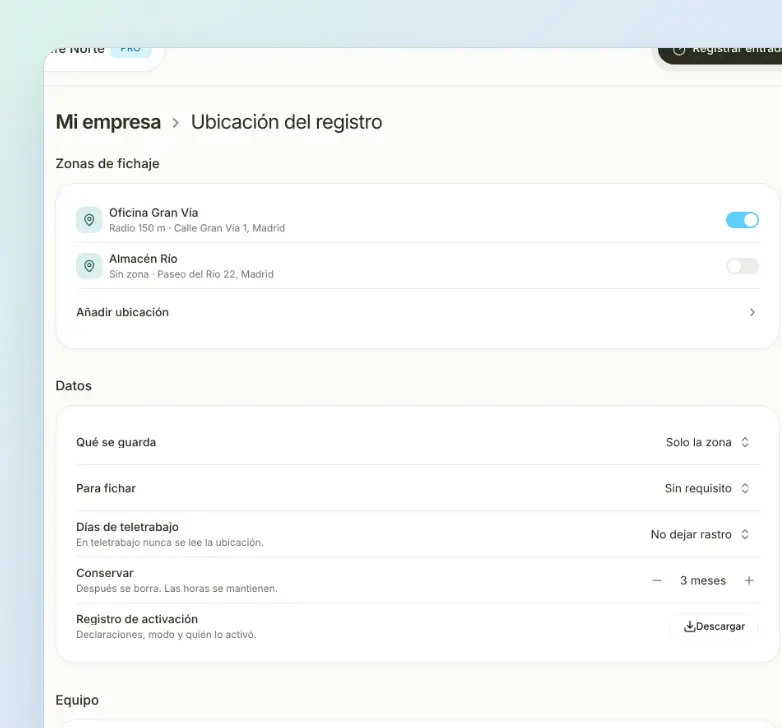
Task: Open Añadir ubicación
Action: click(x=417, y=312)
